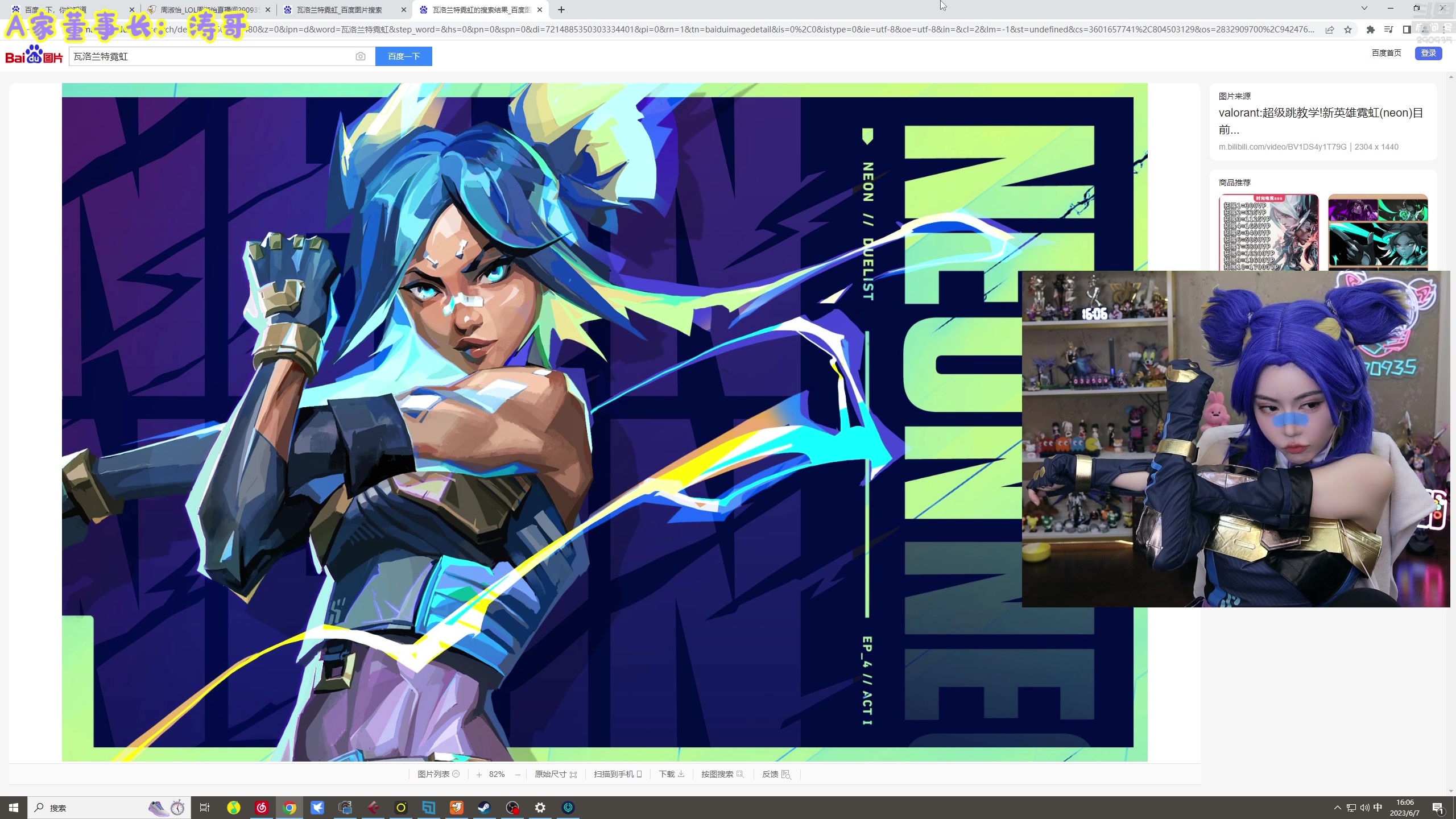Open Settings gear on the taskbar
This screenshot has width=1456, height=819.
pos(540,808)
